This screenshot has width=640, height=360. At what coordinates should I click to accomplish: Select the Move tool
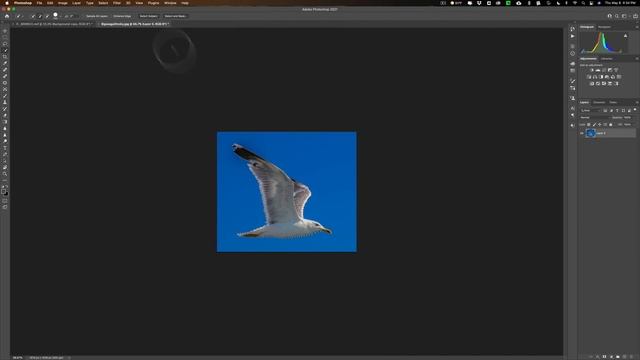[5, 31]
